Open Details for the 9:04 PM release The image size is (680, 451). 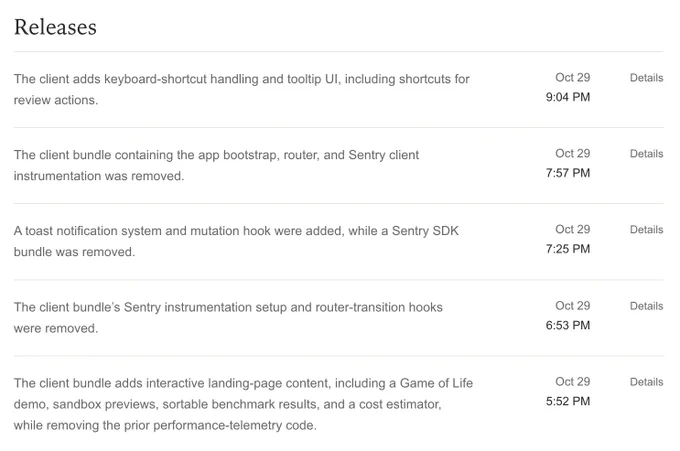646,78
